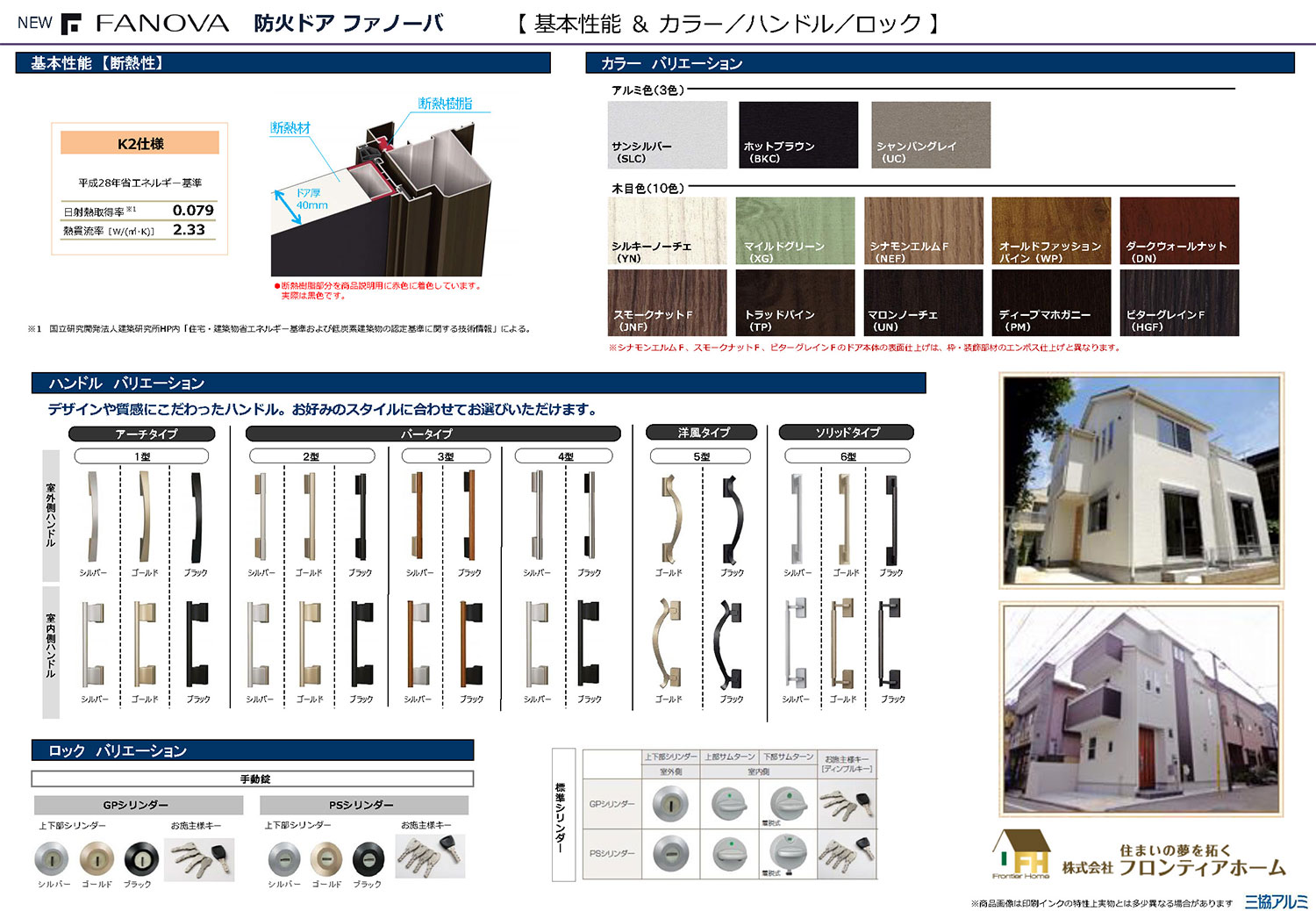This screenshot has width=1316, height=911.
Task: Click the マロンノーチェ (UN) swatch
Action: click(924, 303)
